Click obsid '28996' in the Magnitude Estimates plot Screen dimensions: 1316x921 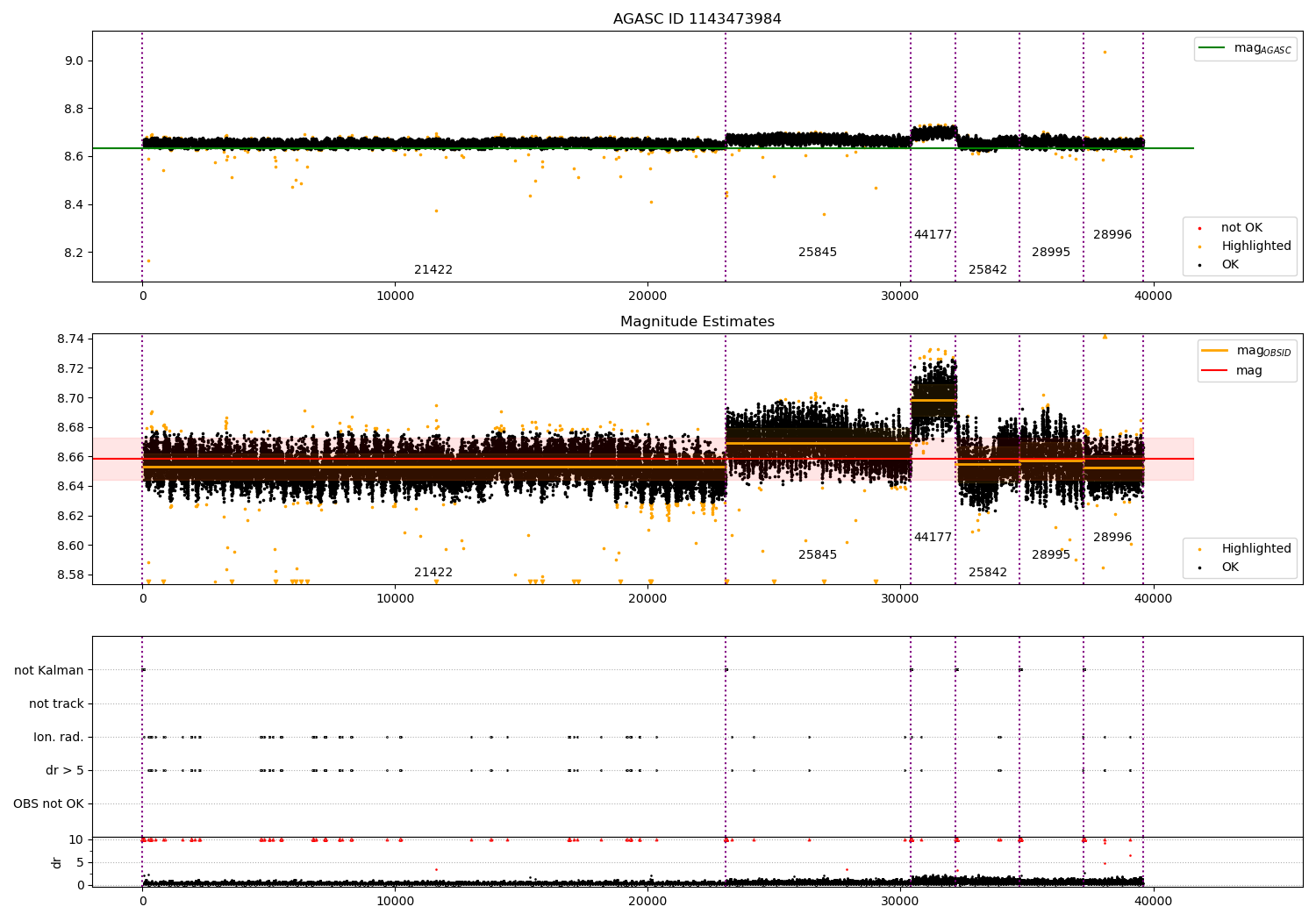pos(1112,538)
